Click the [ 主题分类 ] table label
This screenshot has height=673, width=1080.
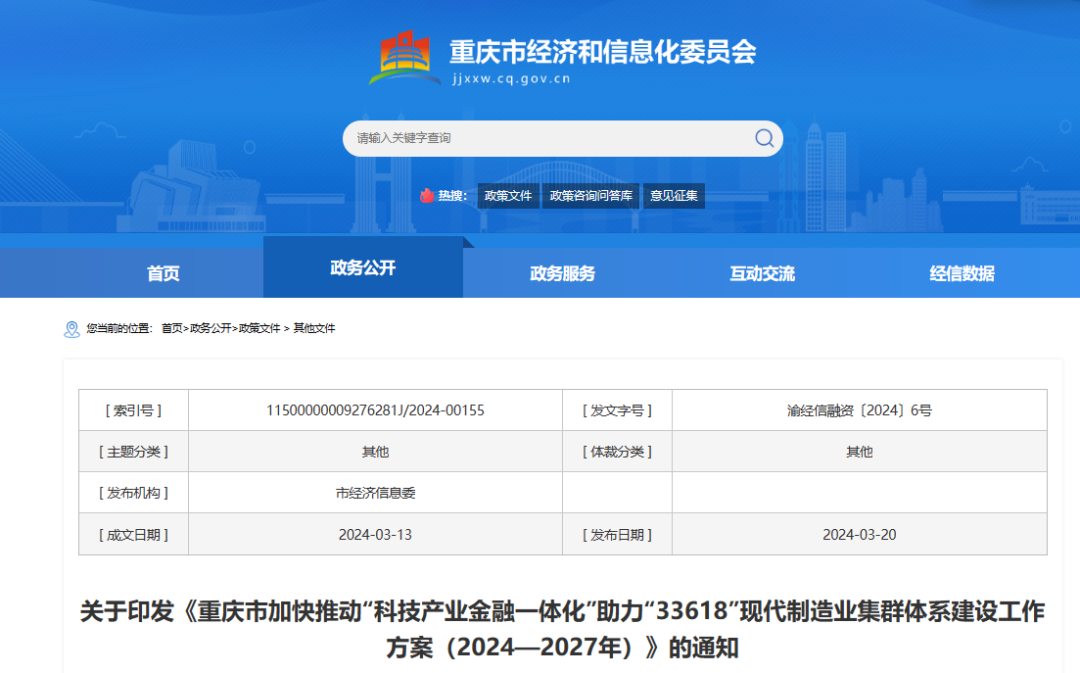(134, 452)
